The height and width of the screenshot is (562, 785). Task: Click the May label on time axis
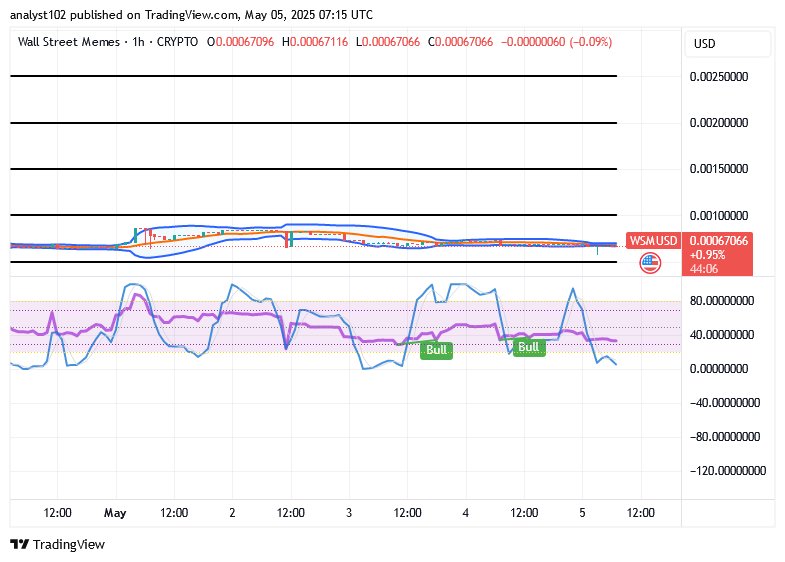115,513
